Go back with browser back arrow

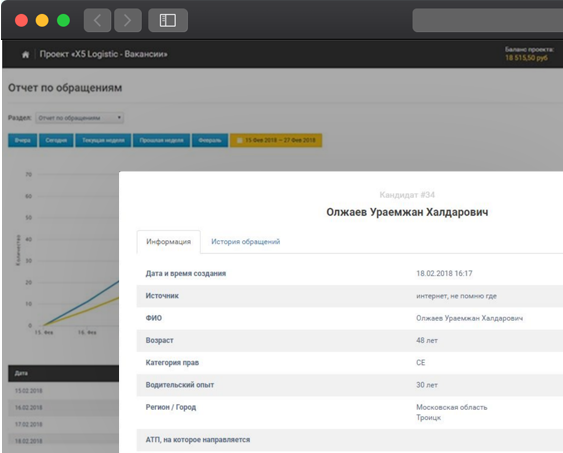pyautogui.click(x=97, y=20)
